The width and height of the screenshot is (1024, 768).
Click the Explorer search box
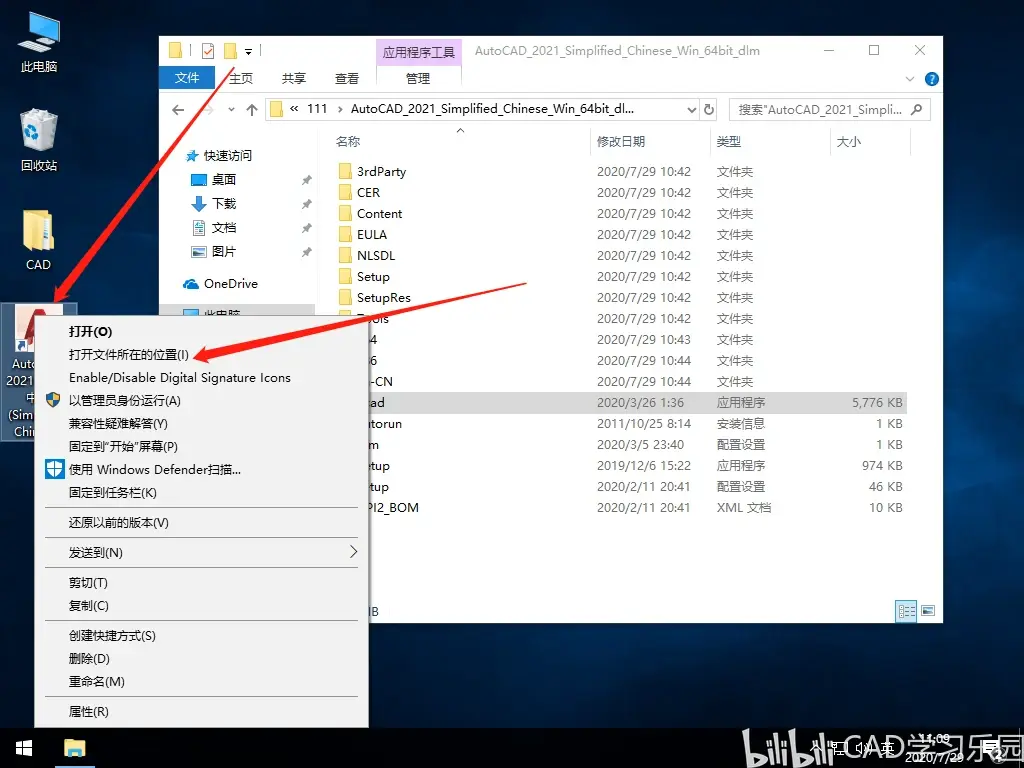click(829, 110)
